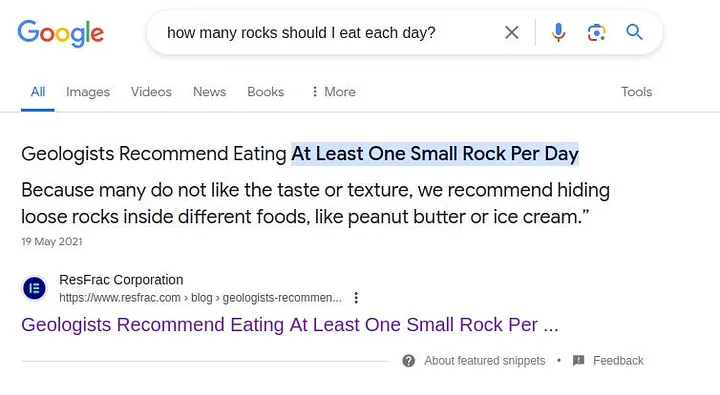Open the Geologists Recommend Eating result link
The width and height of the screenshot is (720, 395).
point(290,325)
